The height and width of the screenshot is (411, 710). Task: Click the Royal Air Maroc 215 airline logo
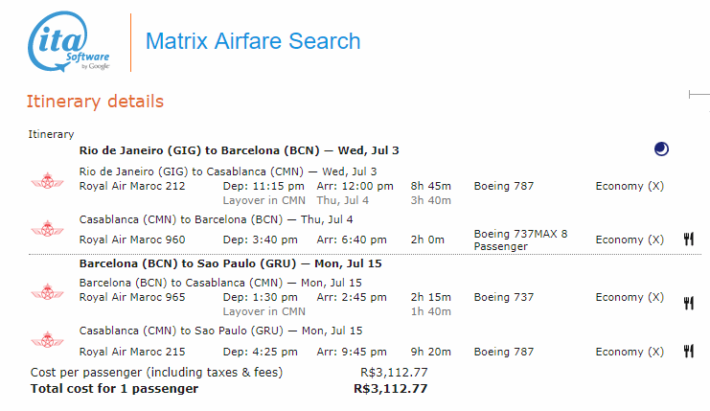(x=48, y=340)
